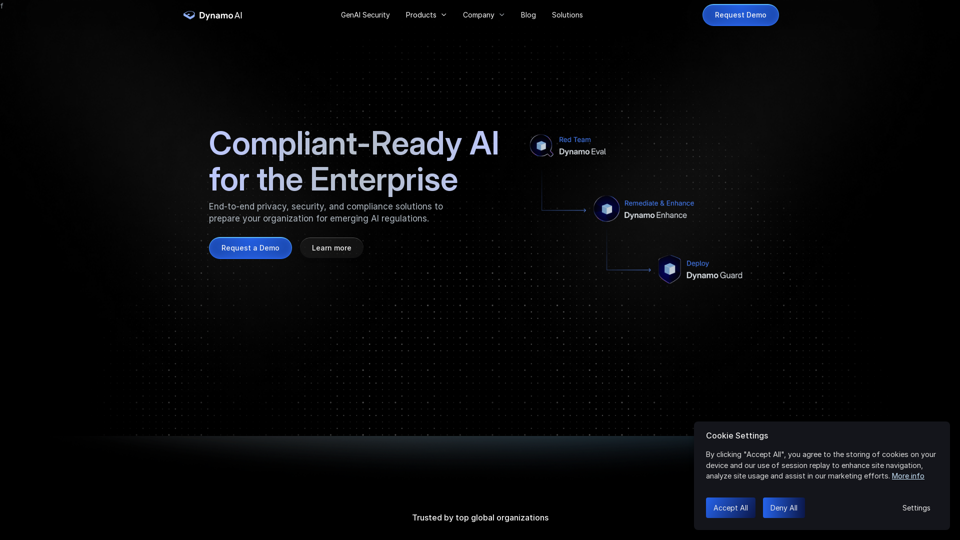Click the Request a Demo hero button
The image size is (960, 540).
pos(250,248)
